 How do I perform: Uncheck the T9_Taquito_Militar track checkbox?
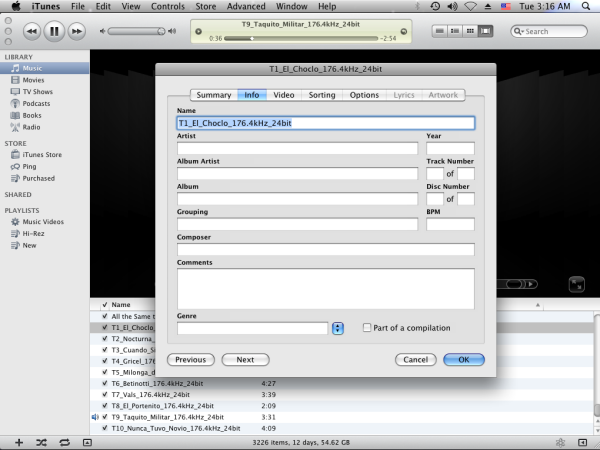[x=104, y=417]
